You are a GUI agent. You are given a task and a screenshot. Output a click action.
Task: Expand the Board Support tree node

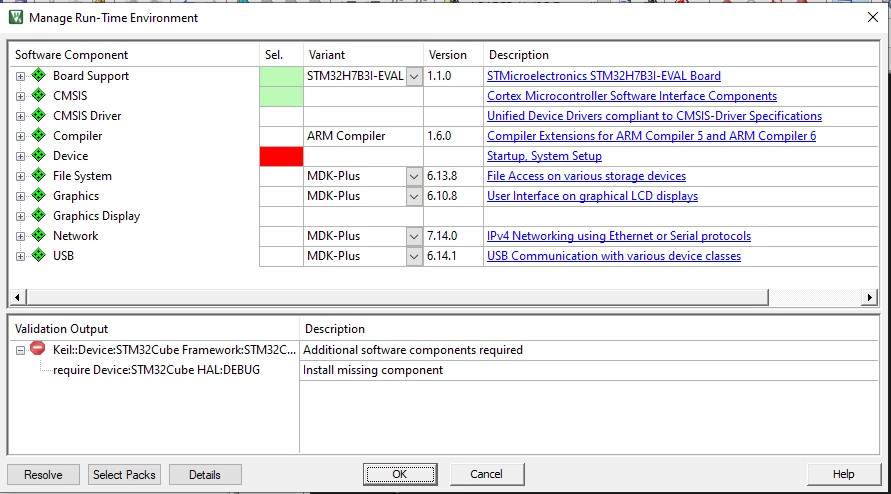tap(20, 76)
